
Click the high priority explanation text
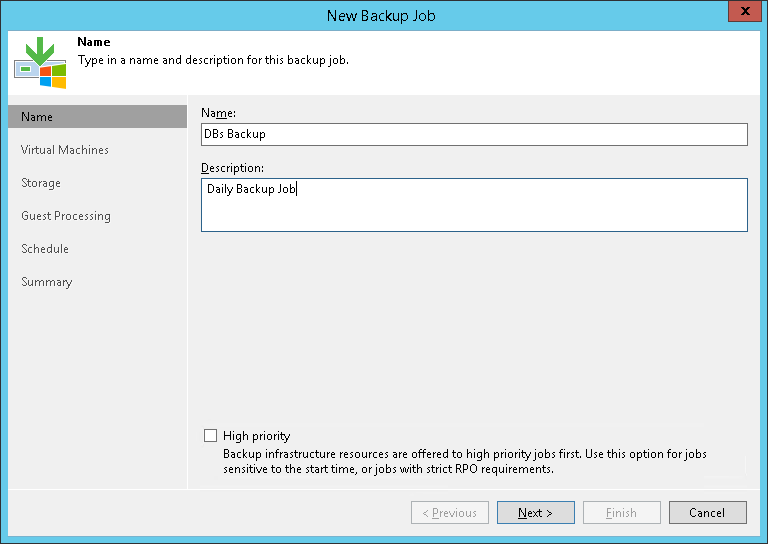[x=465, y=461]
